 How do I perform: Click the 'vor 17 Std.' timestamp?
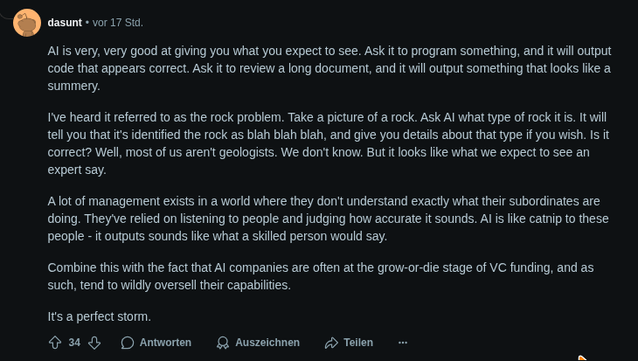pyautogui.click(x=118, y=23)
